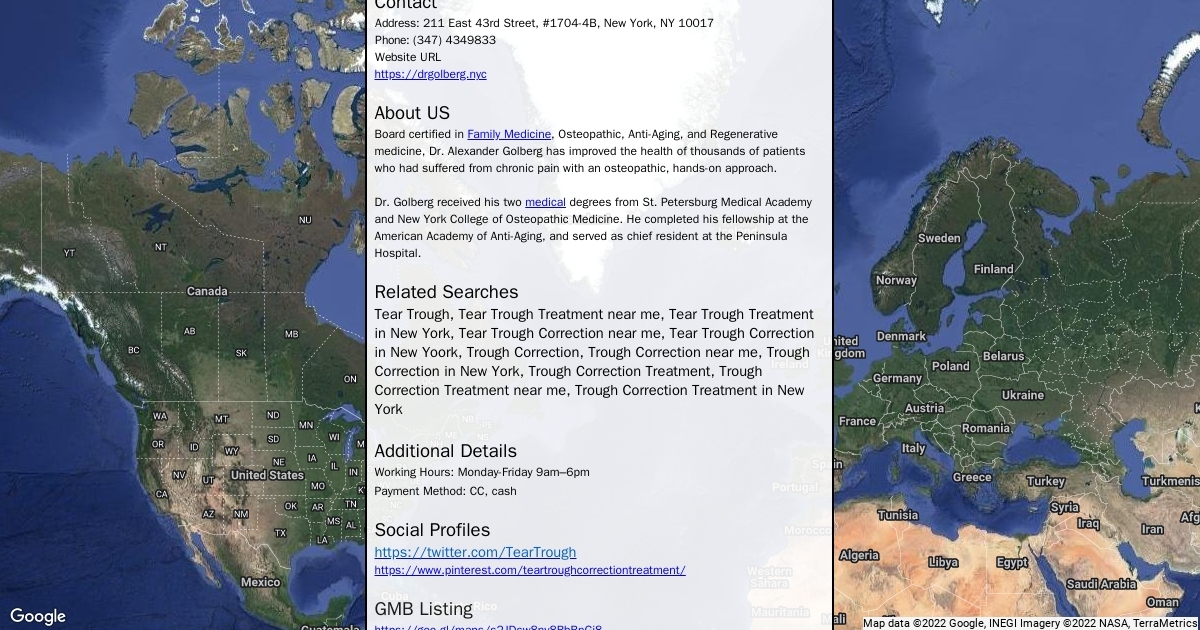
Task: Click the map data attribution text
Action: coord(1030,623)
